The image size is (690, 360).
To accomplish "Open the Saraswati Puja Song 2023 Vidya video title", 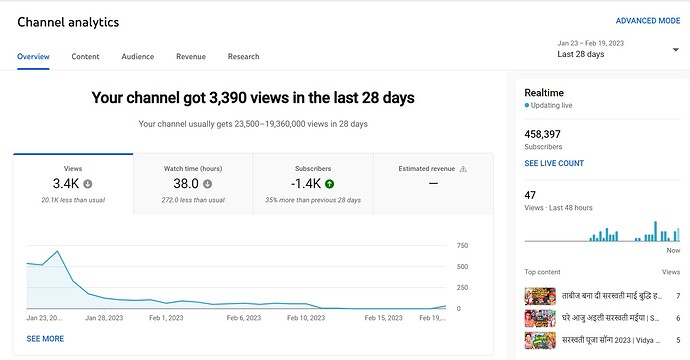I will [611, 340].
